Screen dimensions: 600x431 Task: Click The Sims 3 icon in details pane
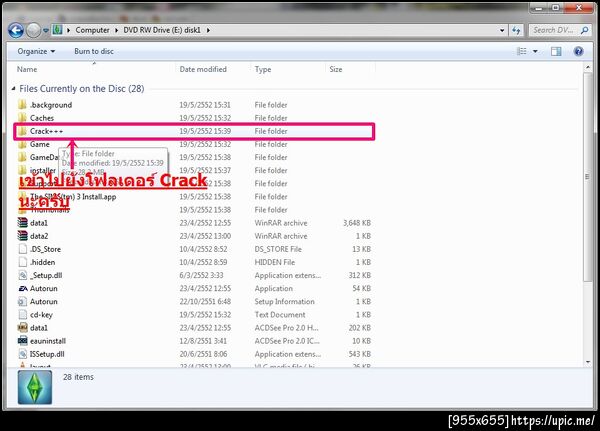click(x=34, y=387)
